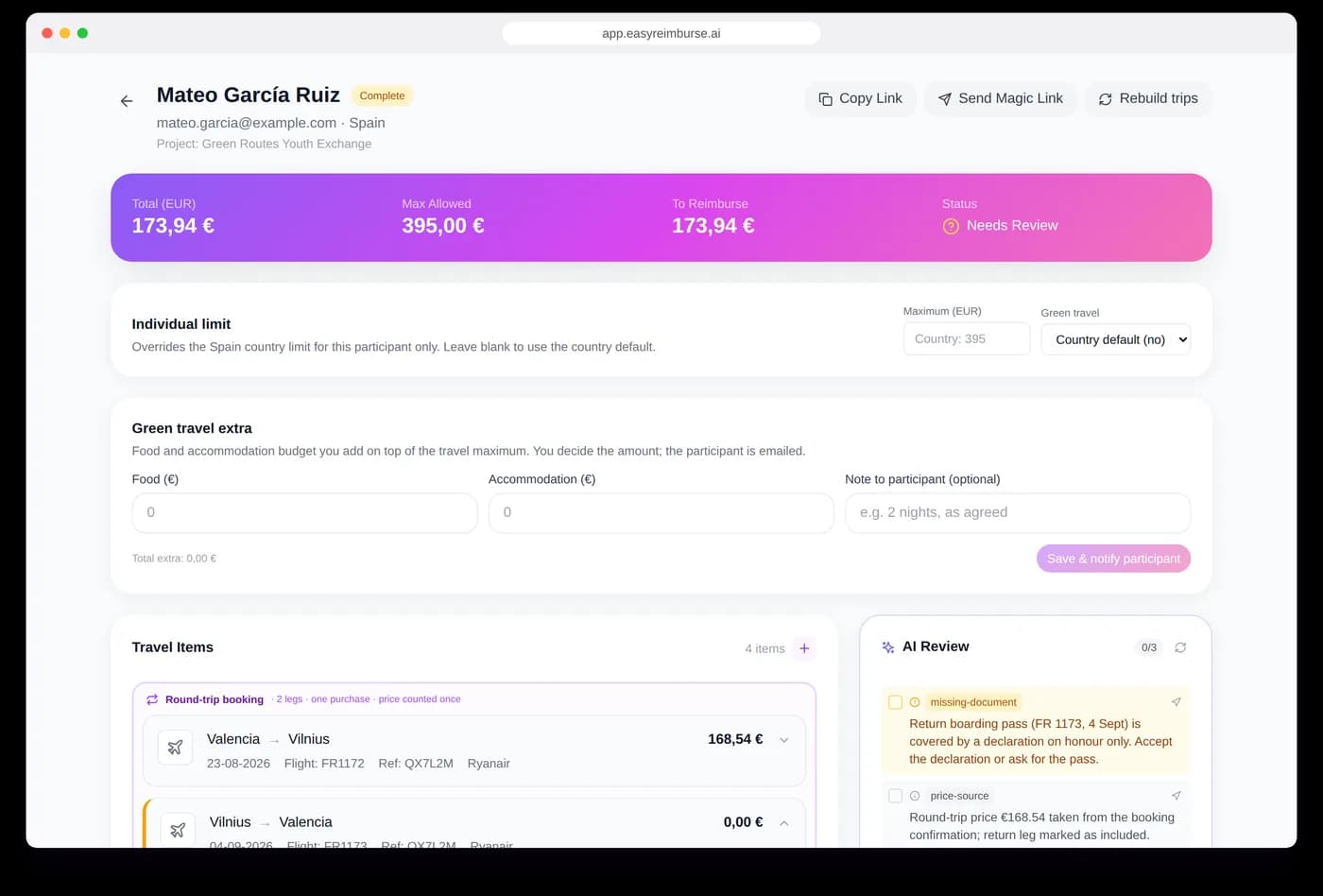The image size is (1323, 896).
Task: Click the 0/3 AI Review counter
Action: [x=1149, y=647]
